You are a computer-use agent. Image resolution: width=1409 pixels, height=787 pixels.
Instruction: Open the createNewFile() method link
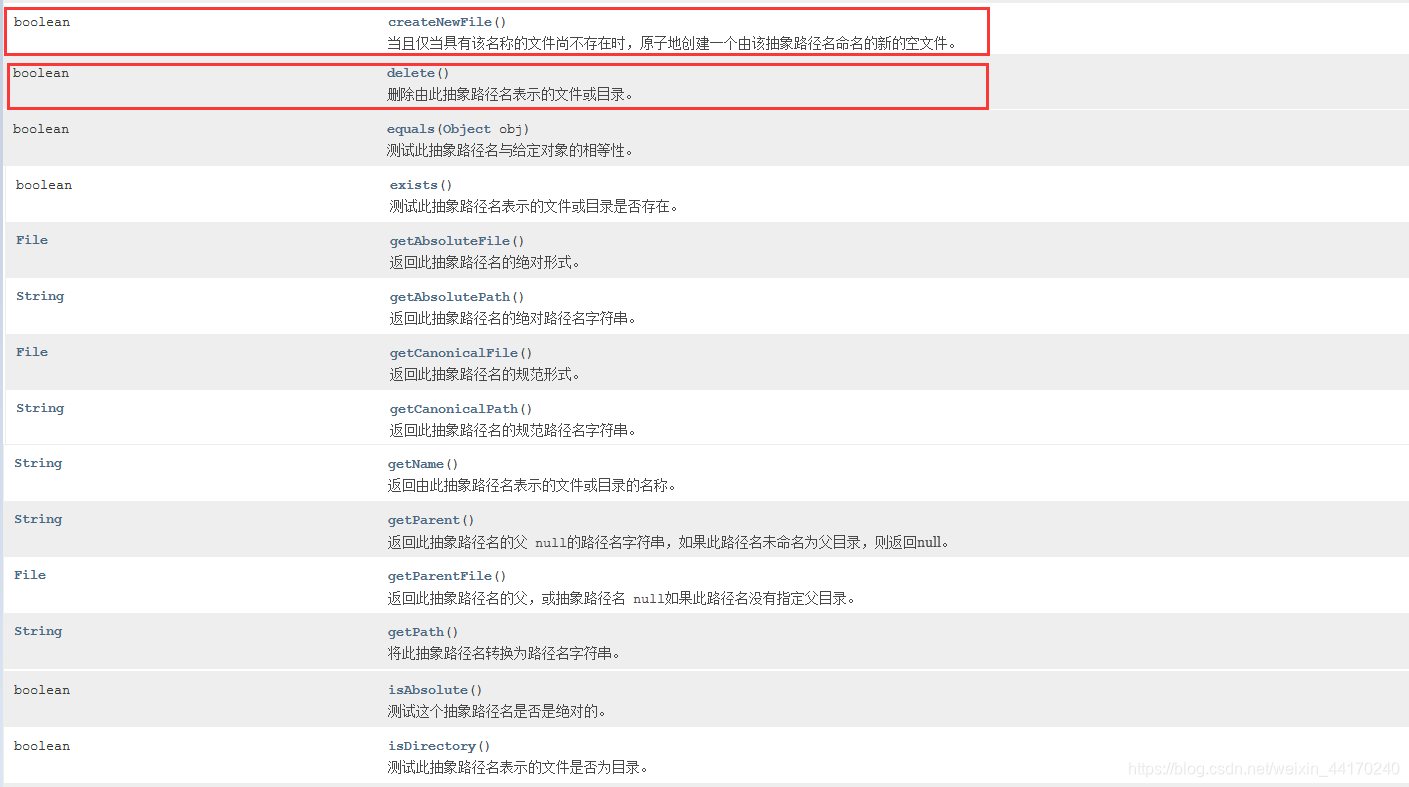point(447,22)
